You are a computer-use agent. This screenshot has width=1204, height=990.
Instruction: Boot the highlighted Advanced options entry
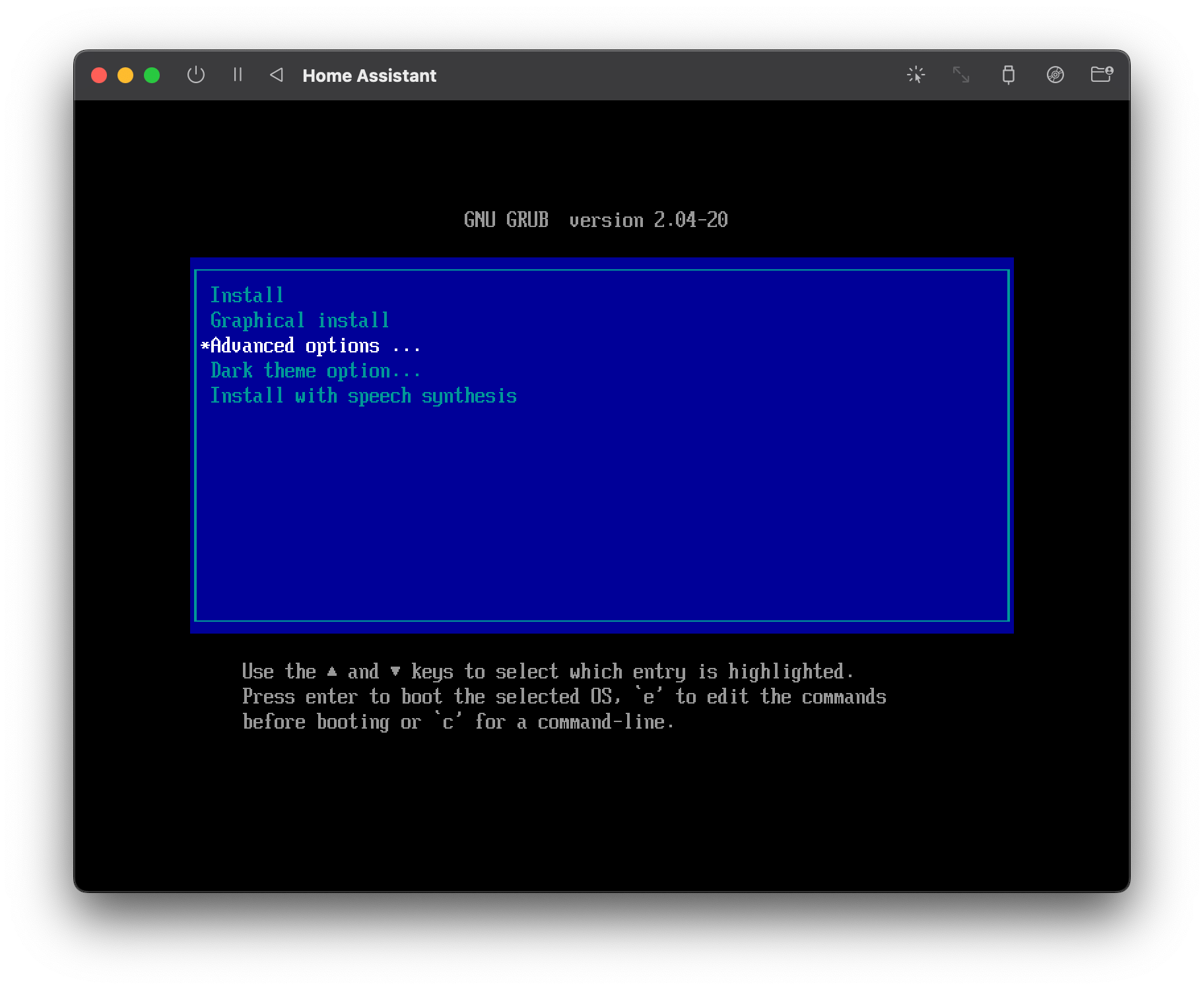click(310, 345)
